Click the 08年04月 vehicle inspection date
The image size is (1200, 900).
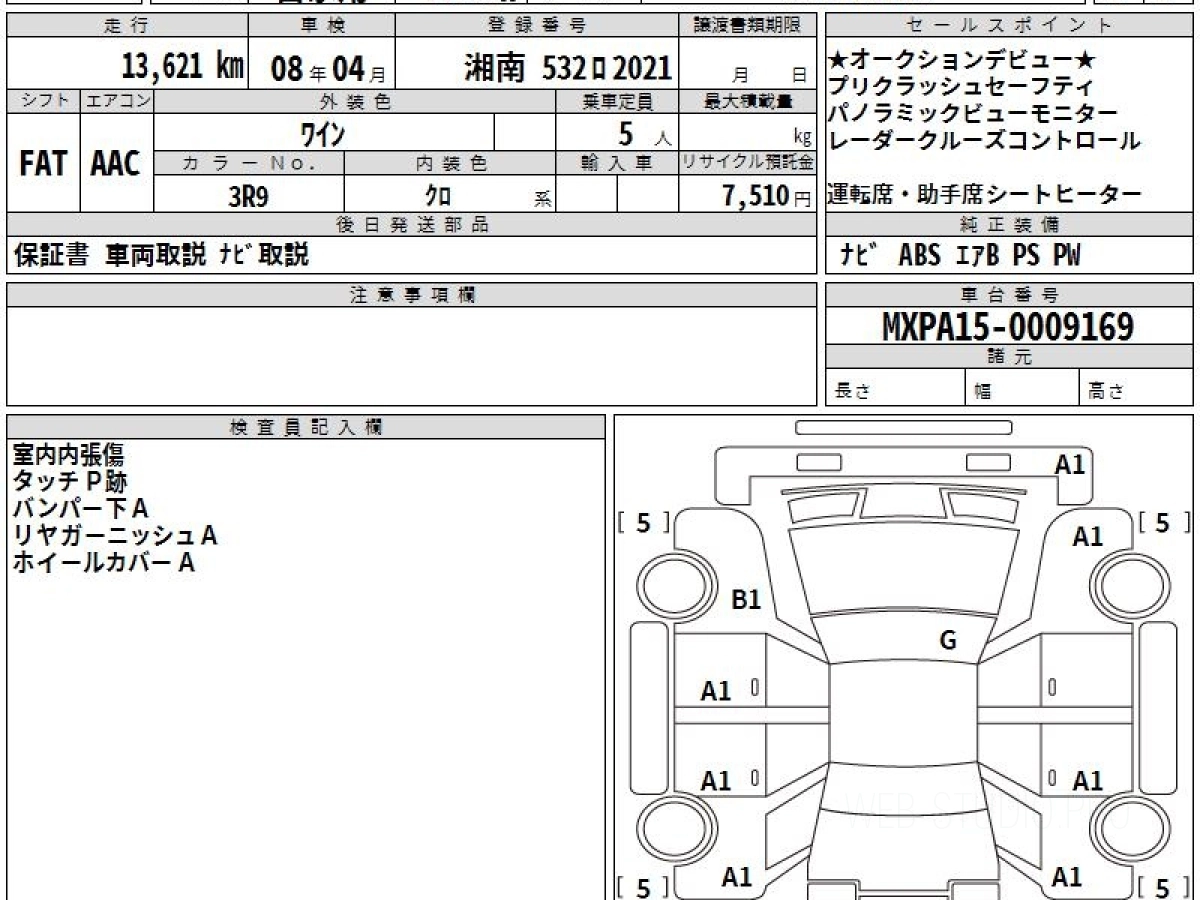coord(319,68)
